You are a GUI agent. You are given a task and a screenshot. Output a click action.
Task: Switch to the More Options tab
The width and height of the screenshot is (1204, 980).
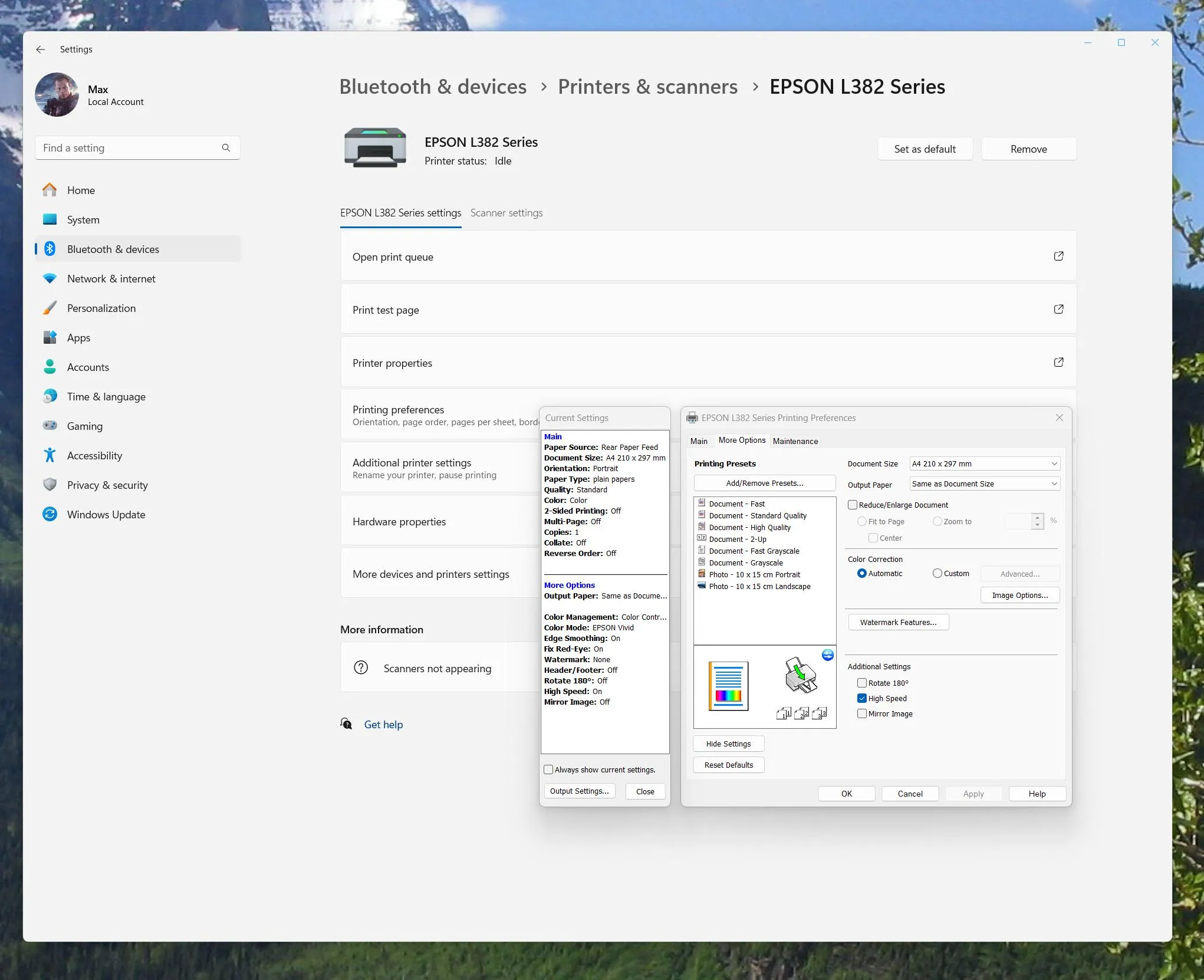tap(742, 440)
